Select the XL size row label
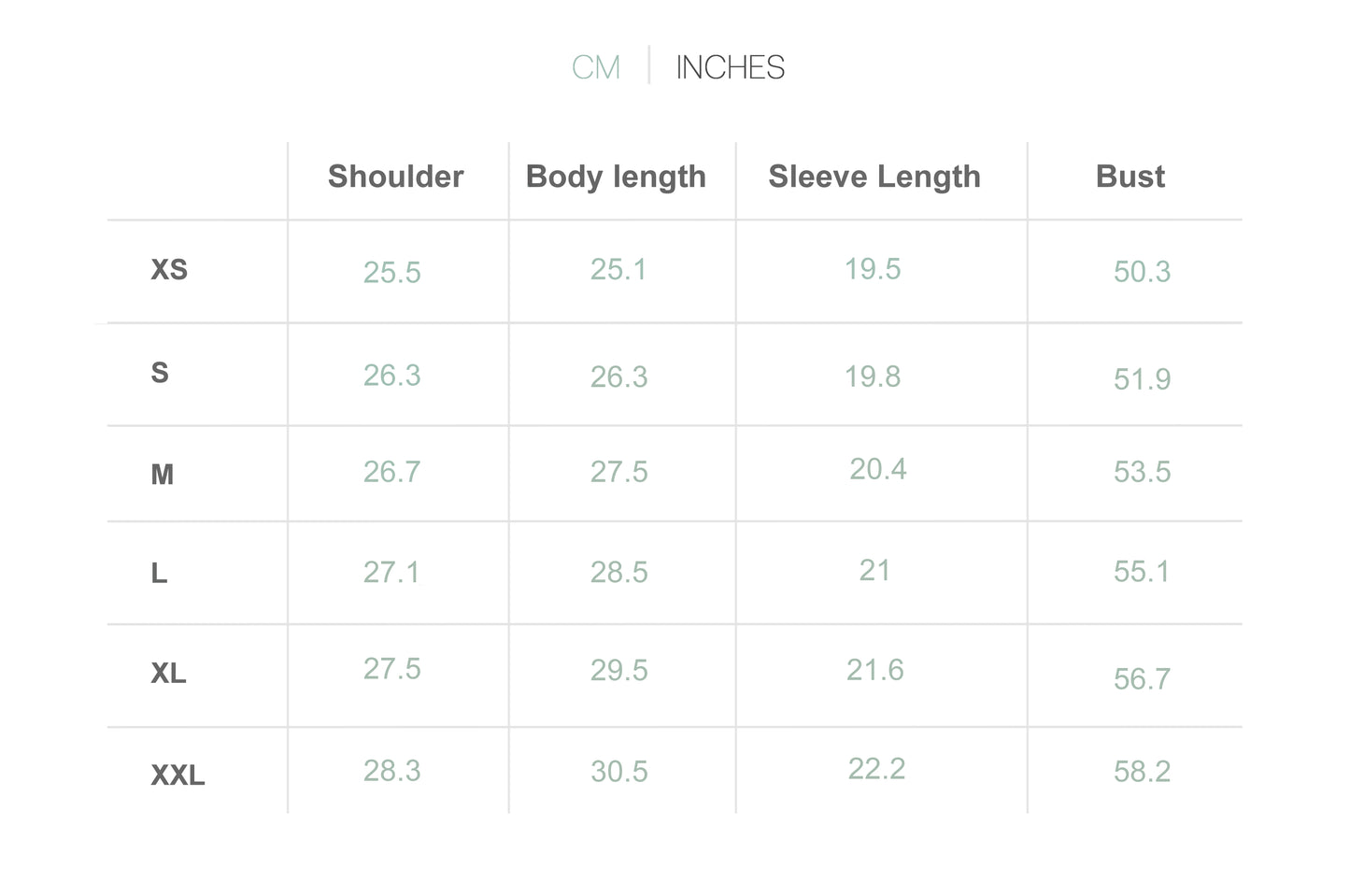Screen dimensions: 1350x896 coord(168,674)
